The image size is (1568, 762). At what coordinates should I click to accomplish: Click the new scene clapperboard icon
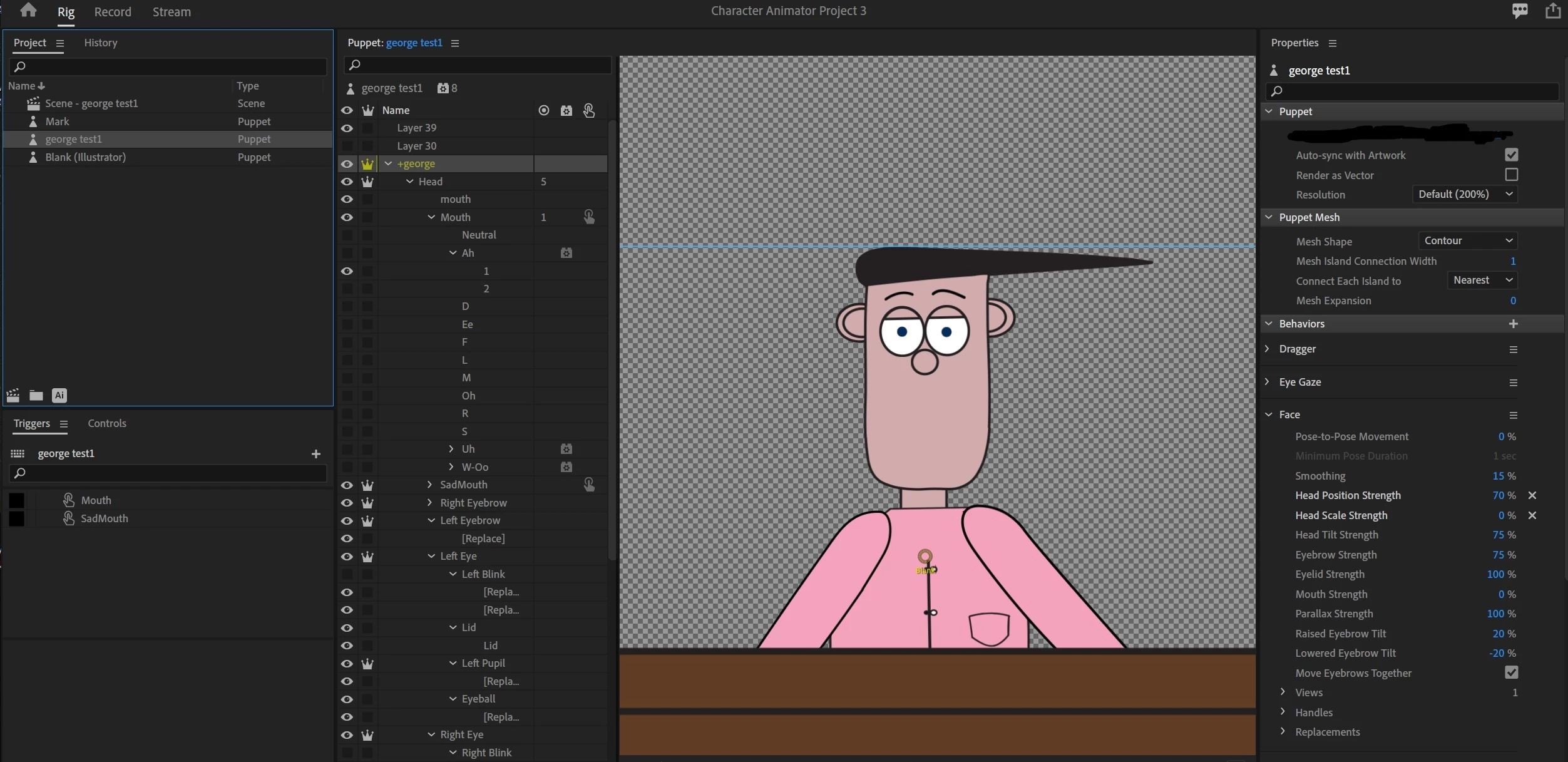pyautogui.click(x=13, y=395)
